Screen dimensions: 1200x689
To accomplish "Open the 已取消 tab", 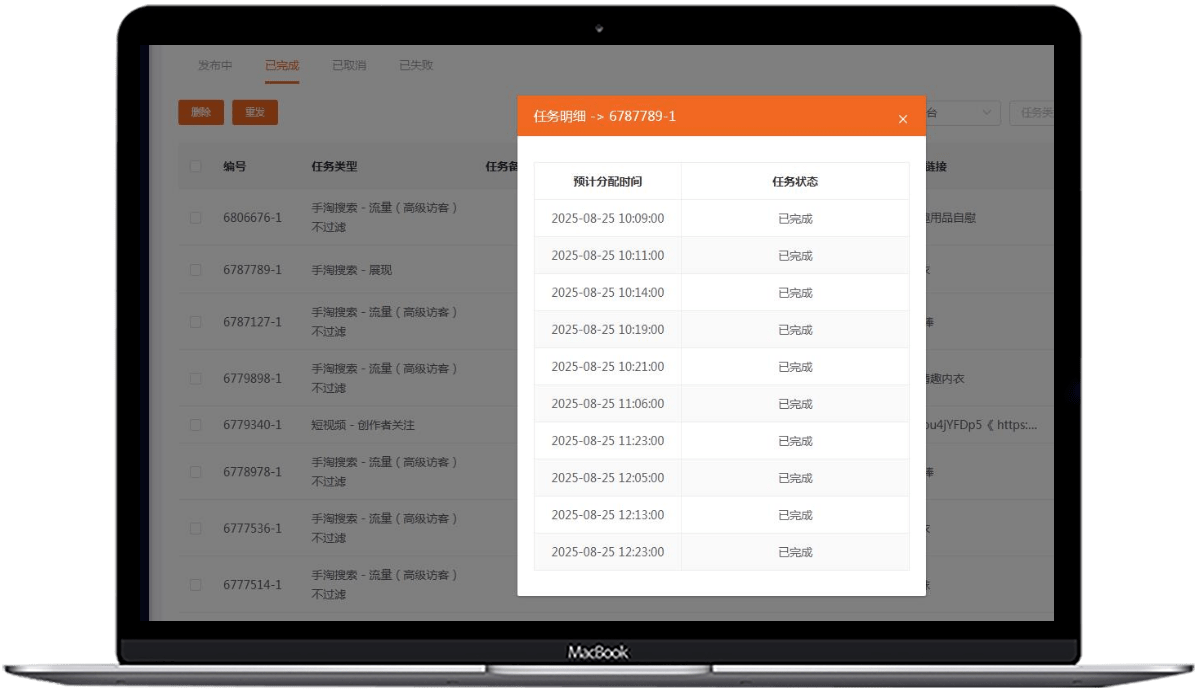I will 349,66.
